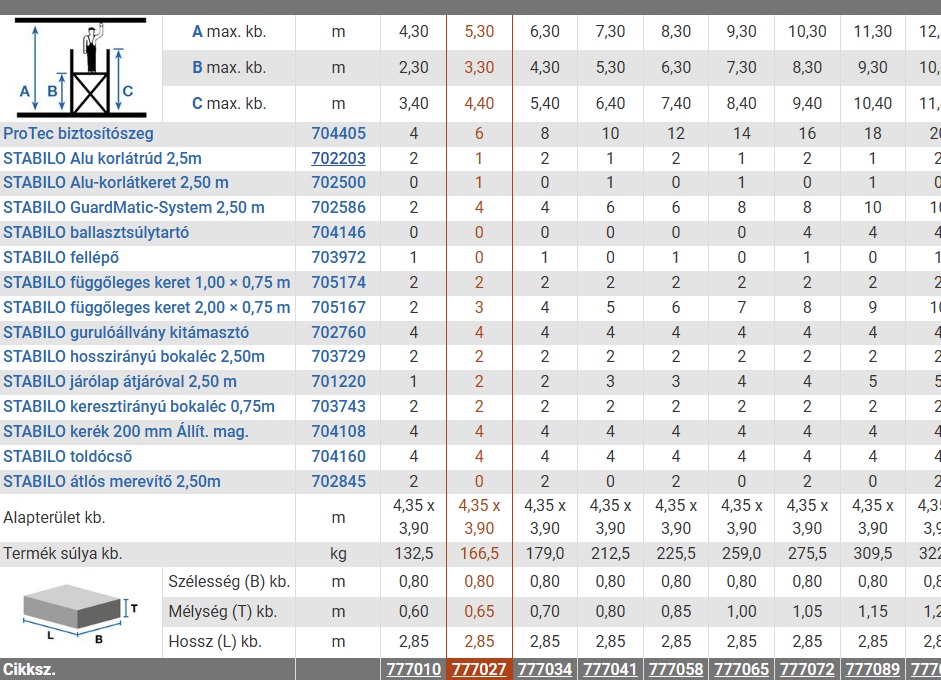The height and width of the screenshot is (680, 941).
Task: Select the 'B max. kb.' row label
Action: 229,67
